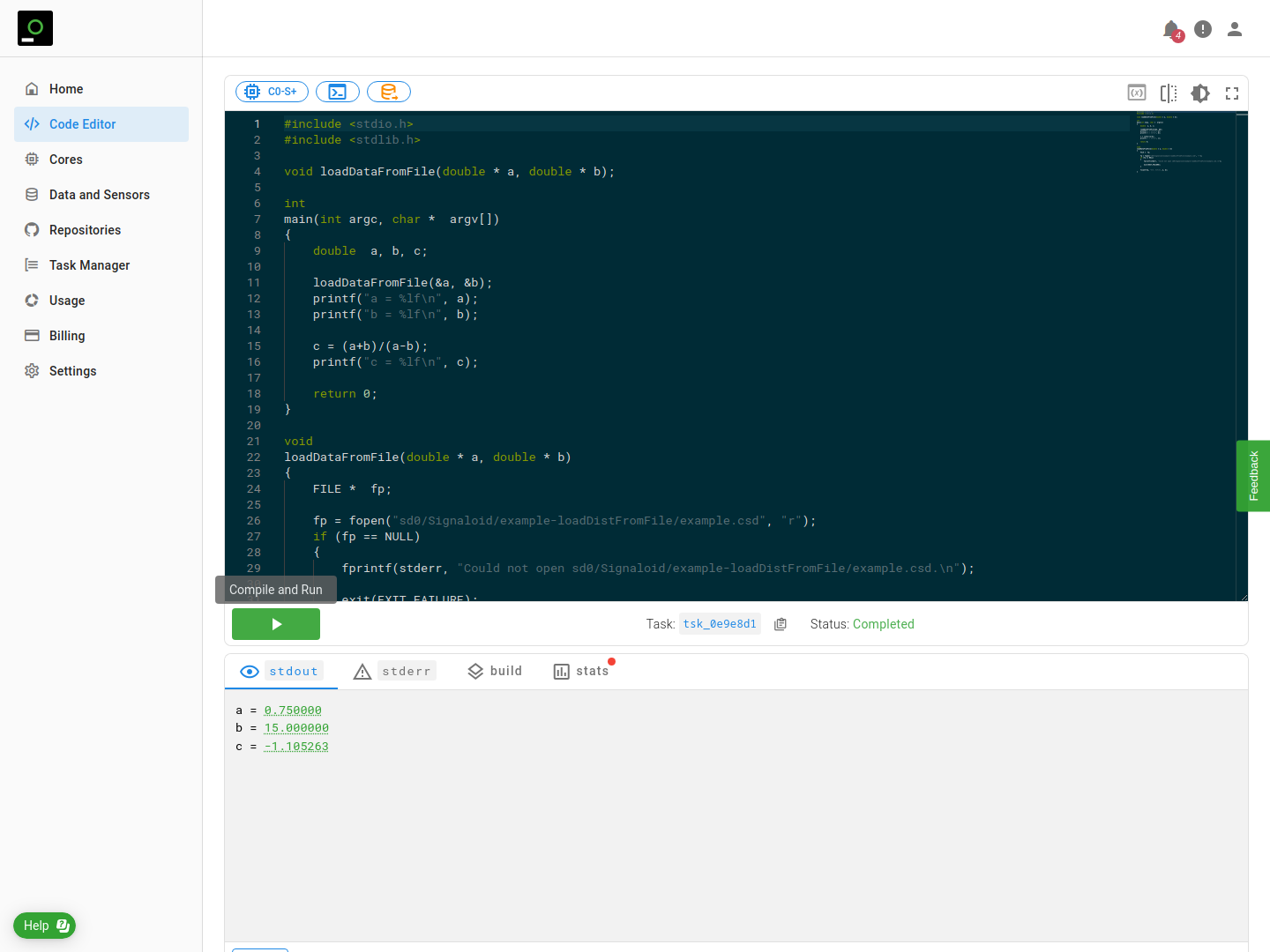Switch to the build tab

495,672
